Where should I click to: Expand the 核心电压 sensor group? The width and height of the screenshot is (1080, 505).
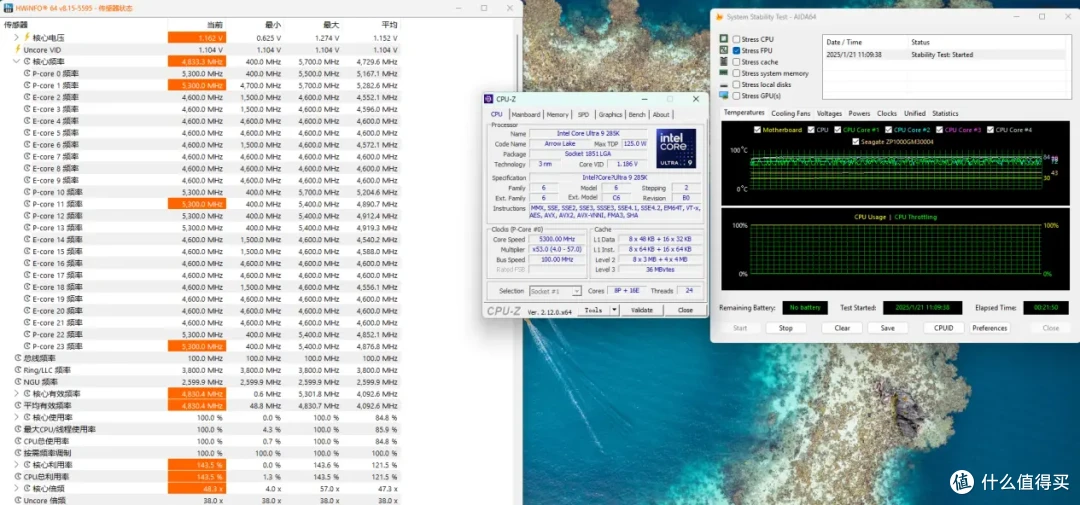17,38
